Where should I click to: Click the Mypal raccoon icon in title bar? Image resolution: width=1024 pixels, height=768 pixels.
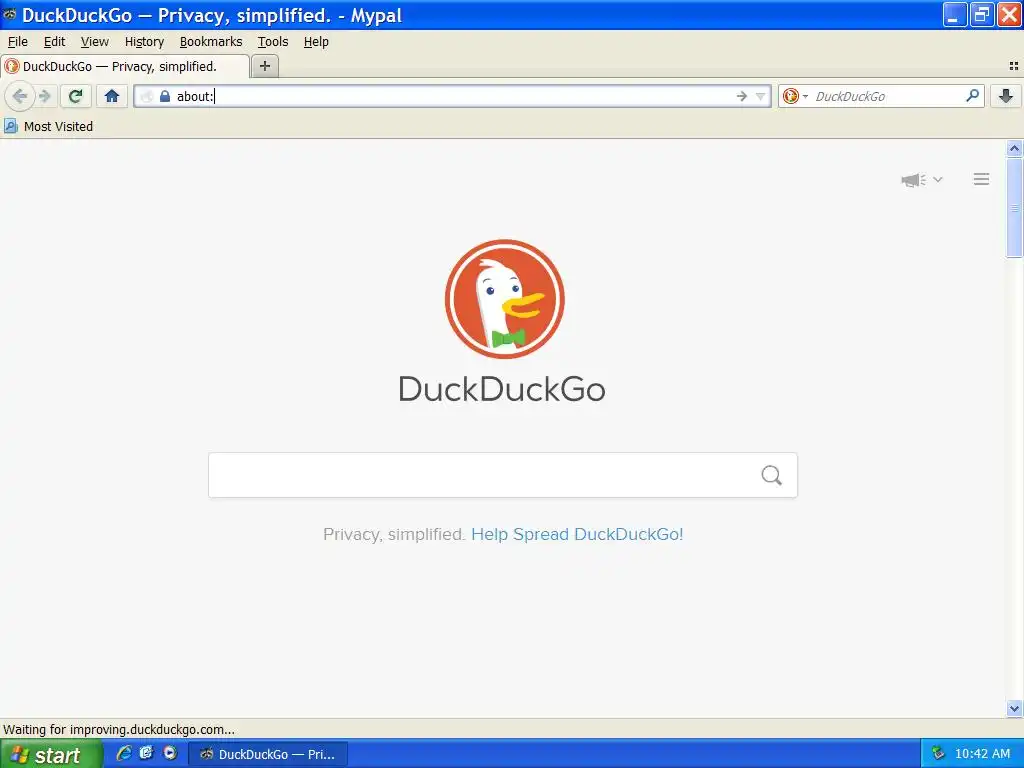coord(10,14)
